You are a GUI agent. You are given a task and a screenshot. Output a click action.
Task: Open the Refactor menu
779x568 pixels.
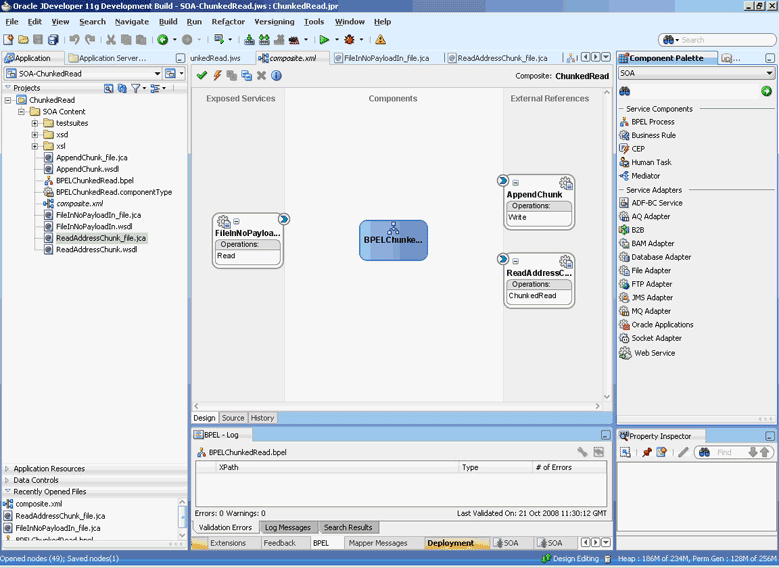[228, 21]
